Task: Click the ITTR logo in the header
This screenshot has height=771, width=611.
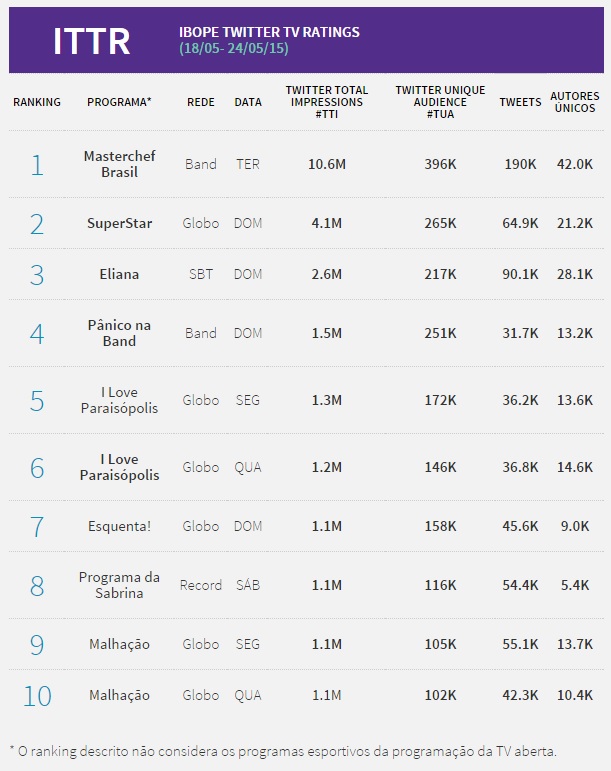Action: [x=91, y=41]
